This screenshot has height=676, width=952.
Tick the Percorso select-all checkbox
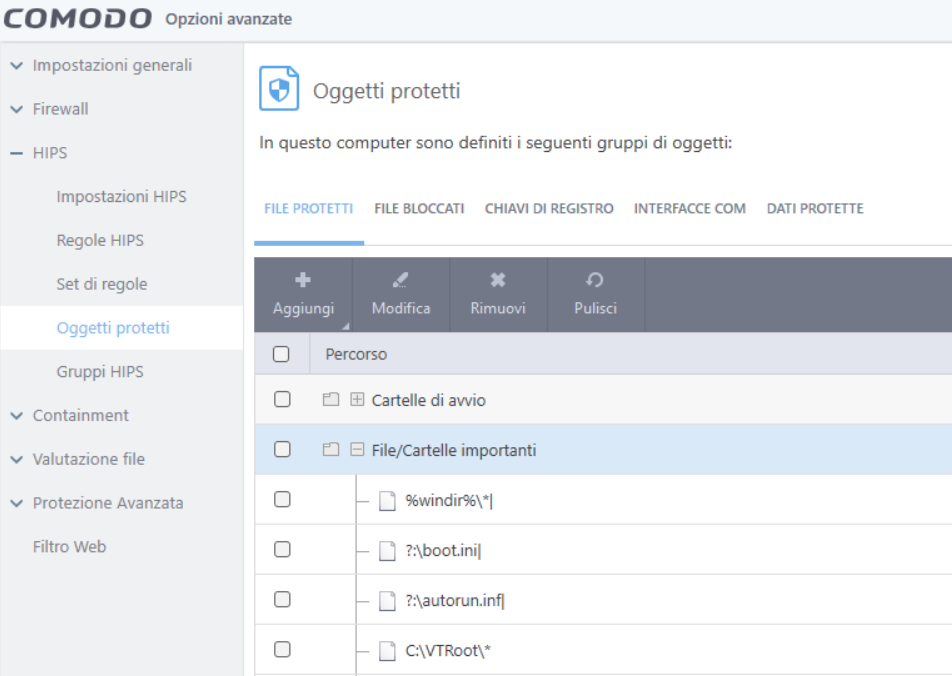(x=281, y=354)
